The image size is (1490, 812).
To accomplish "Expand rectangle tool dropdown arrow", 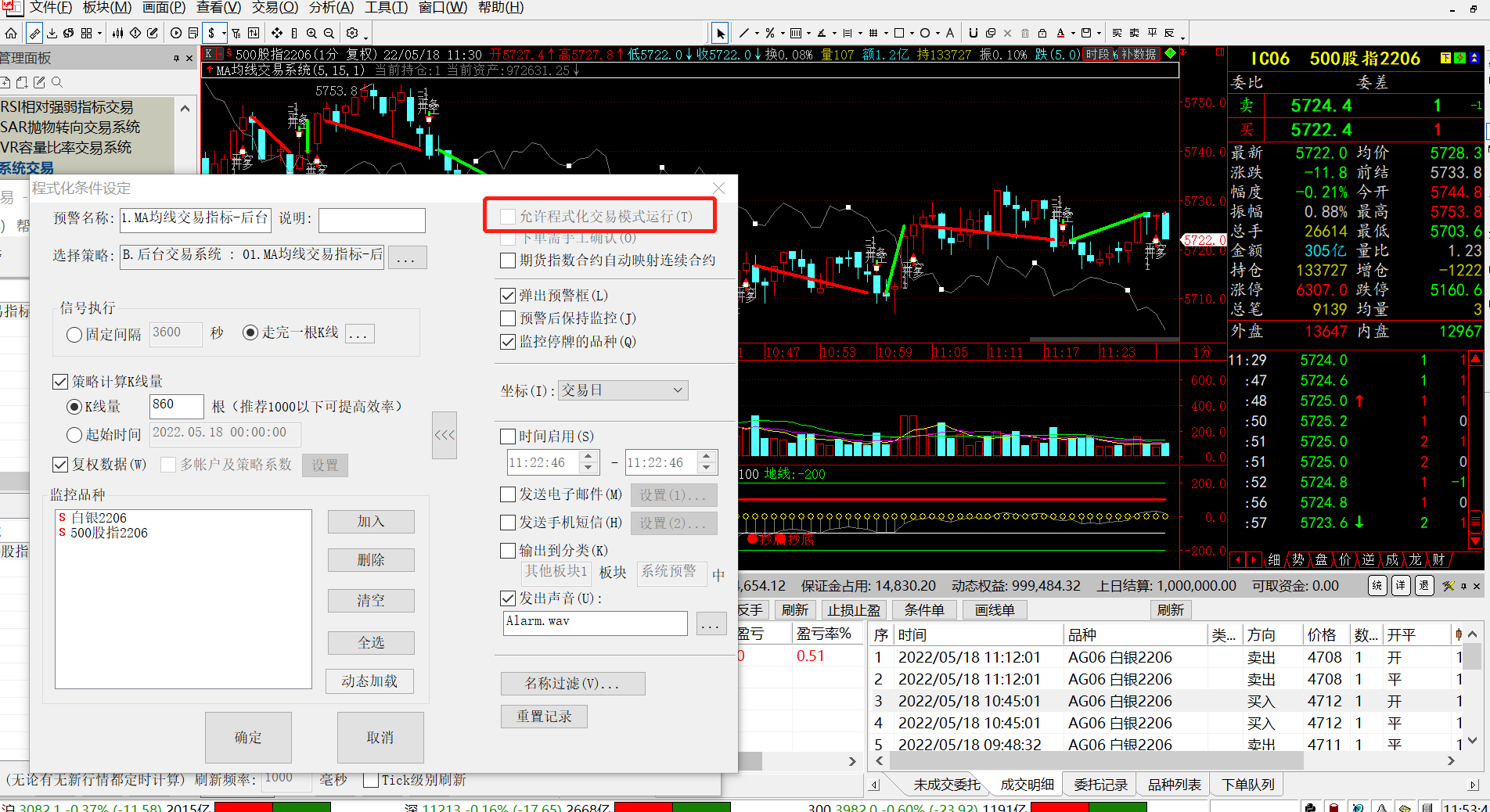I will pos(912,34).
